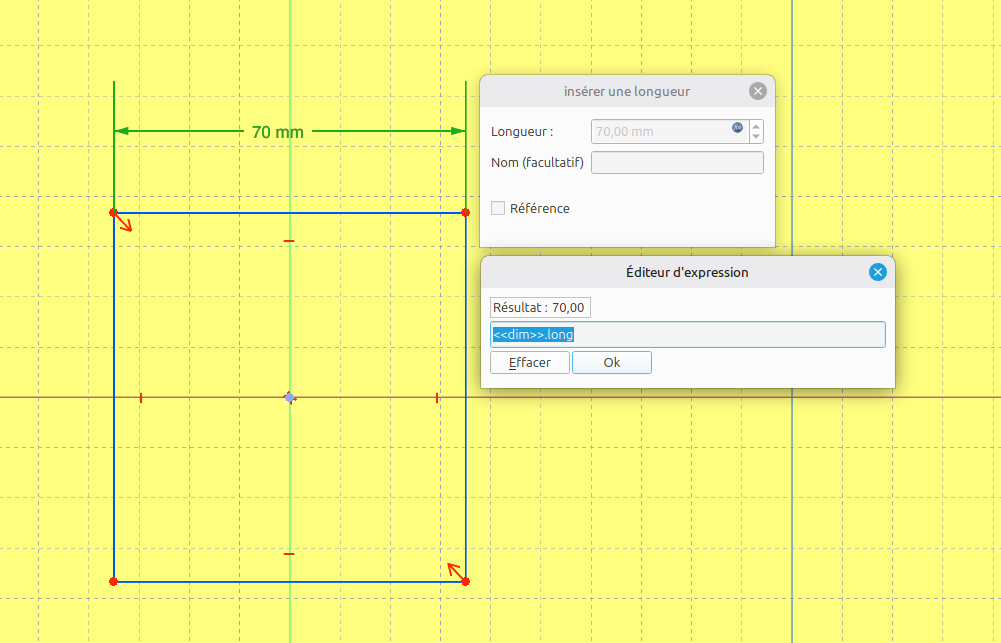This screenshot has width=1001, height=643.
Task: Confirm the expression with Ok
Action: [612, 363]
